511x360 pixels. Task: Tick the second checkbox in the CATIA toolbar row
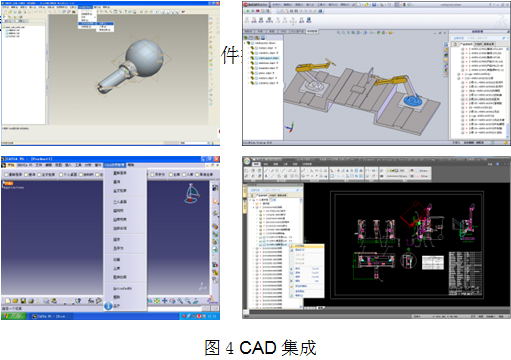click(26, 175)
